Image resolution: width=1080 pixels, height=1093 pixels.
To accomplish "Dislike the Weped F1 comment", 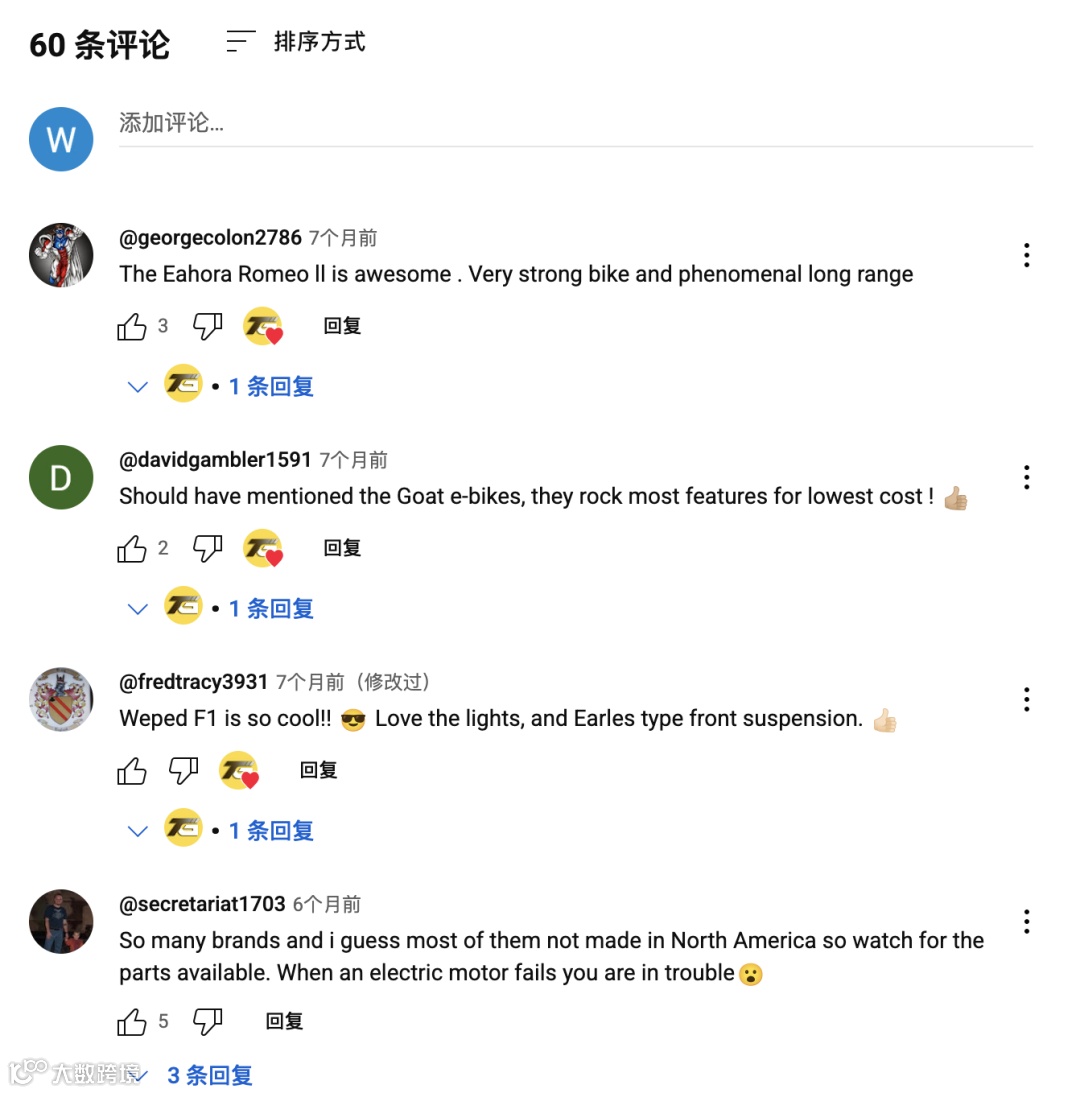I will 183,771.
